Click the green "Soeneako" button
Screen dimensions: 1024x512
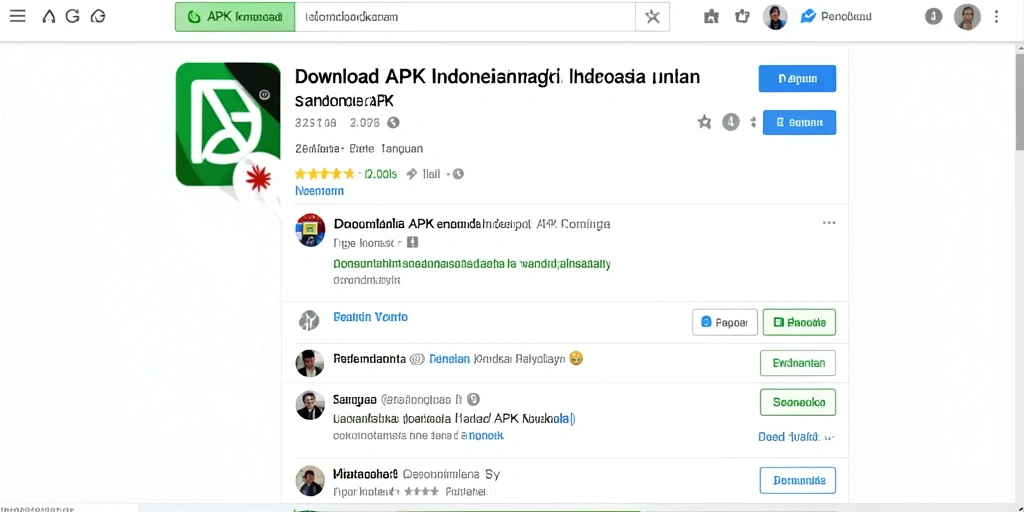pyautogui.click(x=798, y=402)
